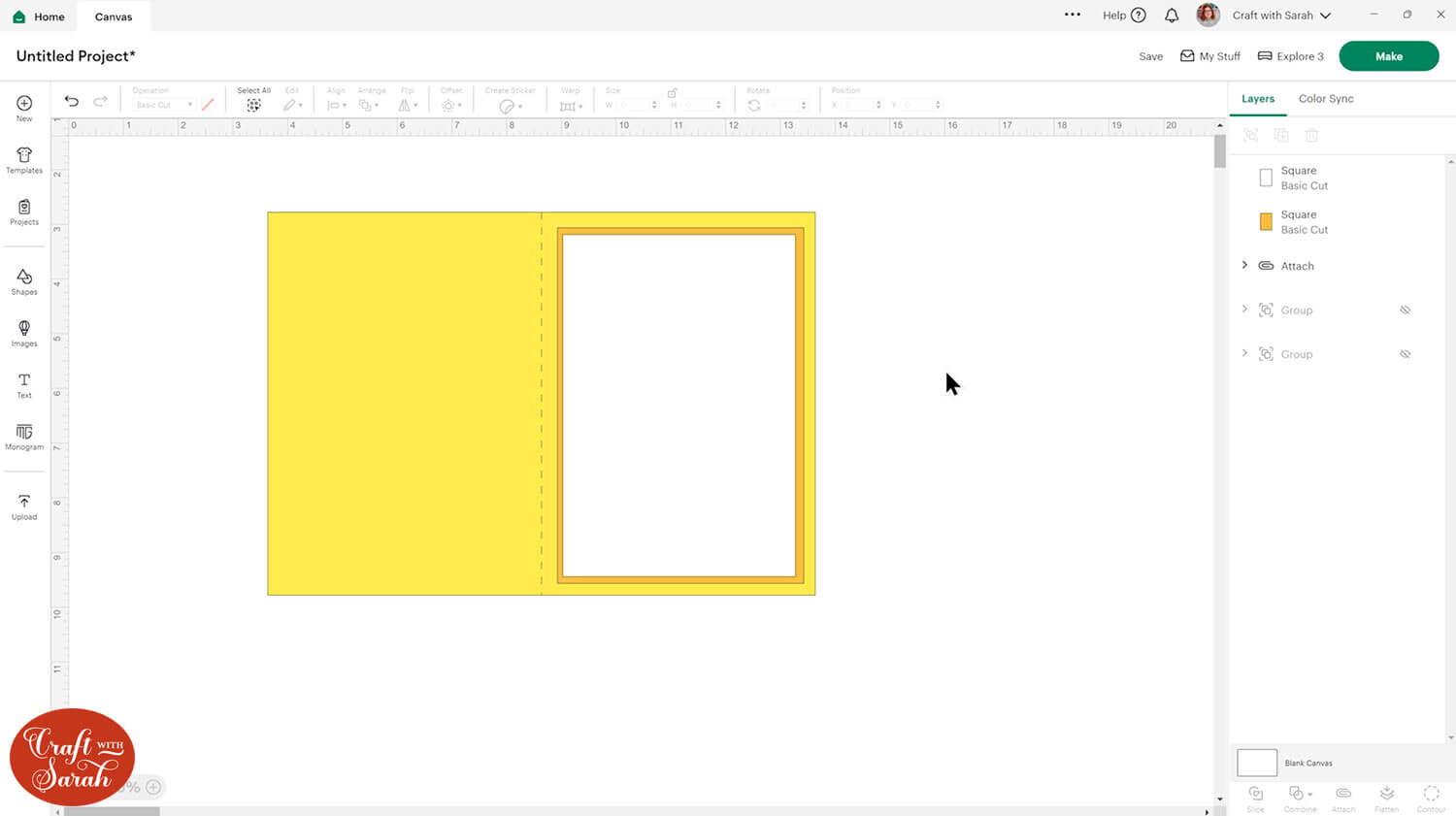Screen dimensions: 1456x816
Task: Click the Rotate angle input field
Action: (787, 105)
